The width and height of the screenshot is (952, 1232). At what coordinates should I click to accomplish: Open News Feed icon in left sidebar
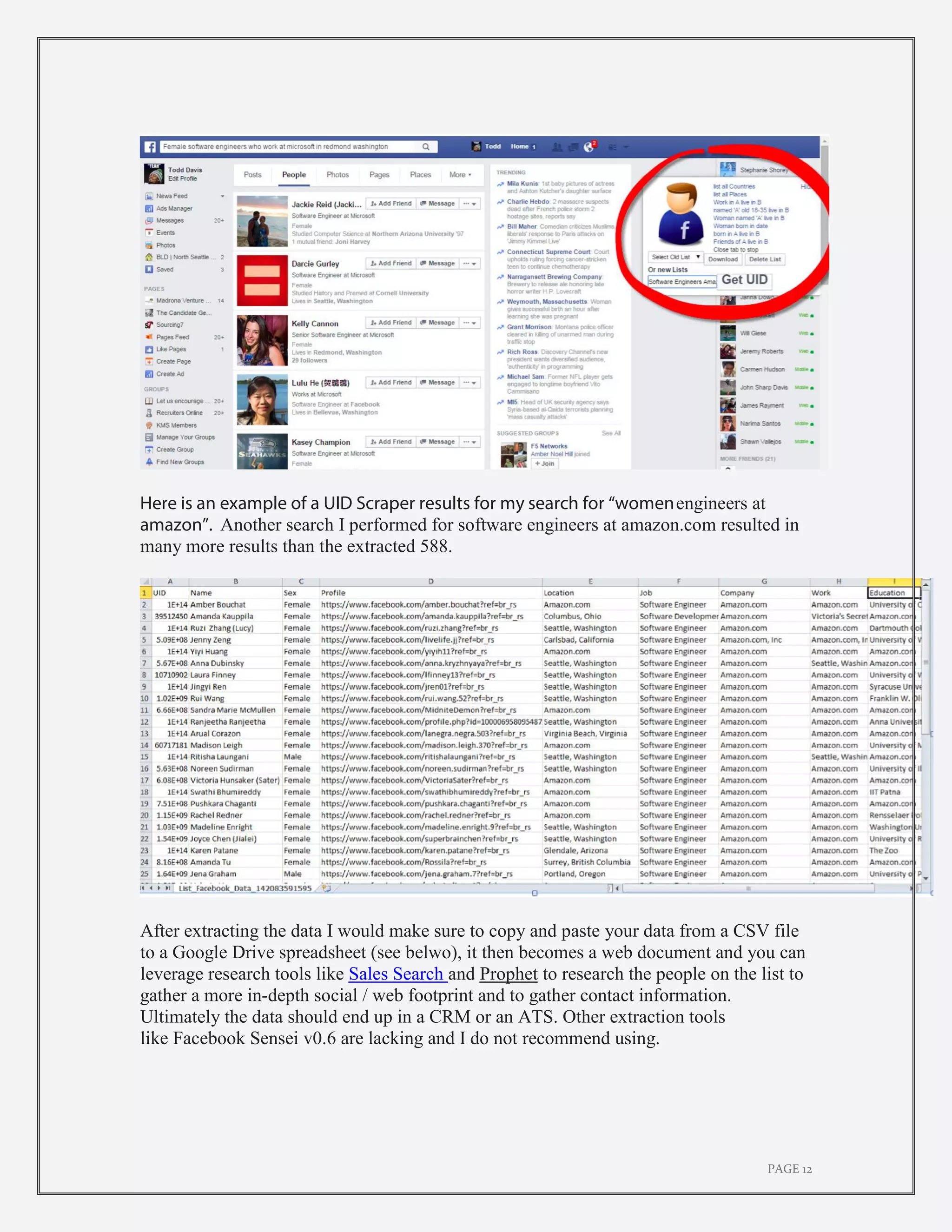(x=149, y=196)
